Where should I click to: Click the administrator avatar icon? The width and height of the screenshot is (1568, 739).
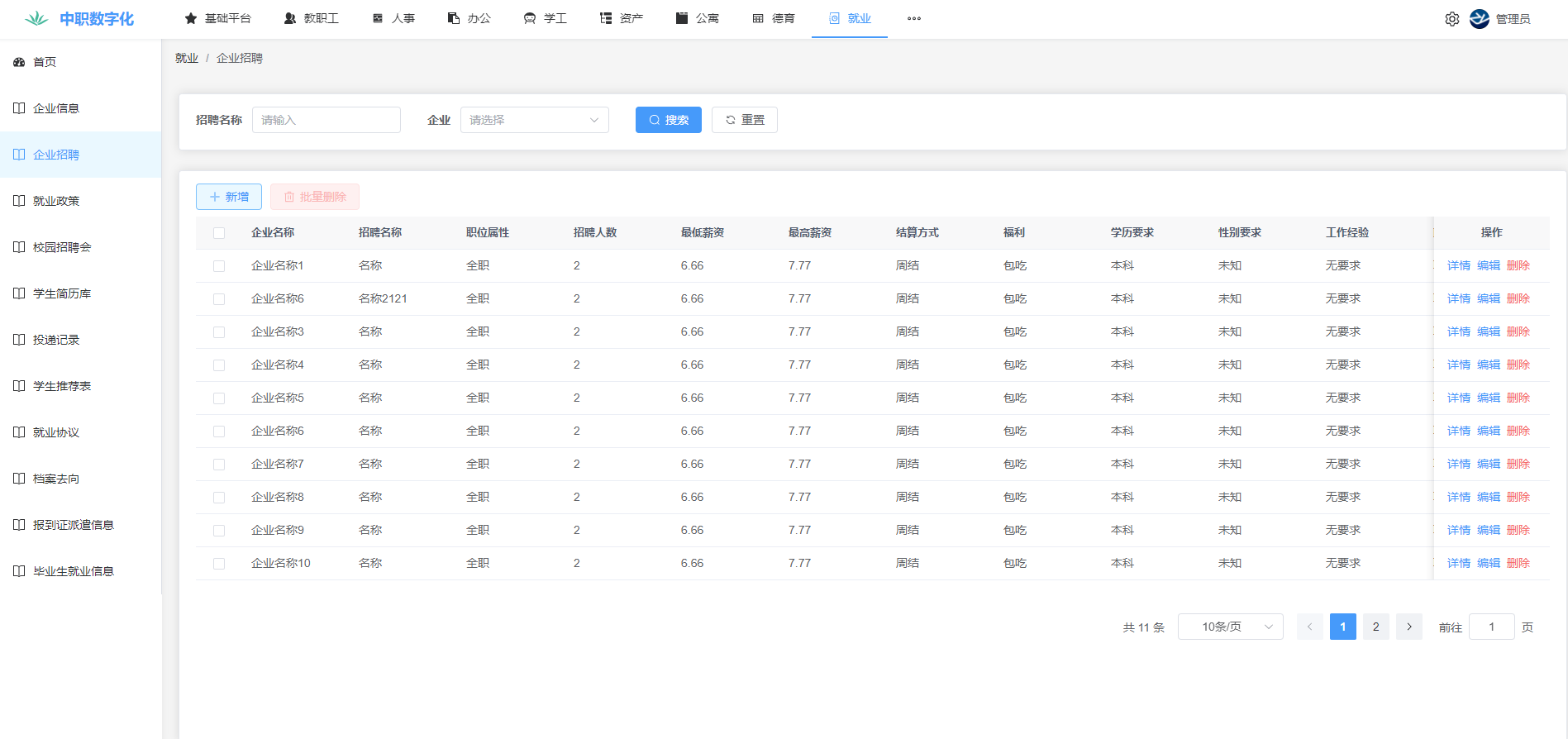(1480, 19)
